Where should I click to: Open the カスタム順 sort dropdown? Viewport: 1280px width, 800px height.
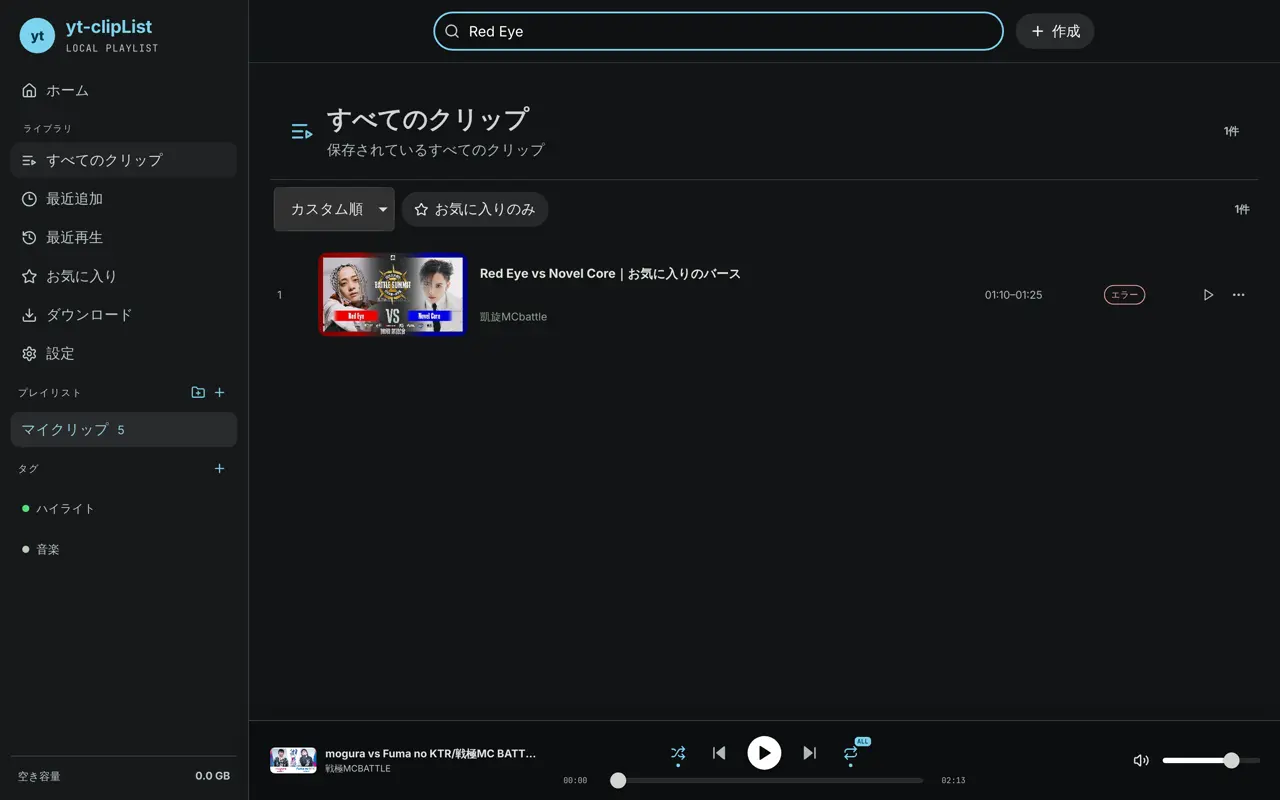click(x=334, y=209)
